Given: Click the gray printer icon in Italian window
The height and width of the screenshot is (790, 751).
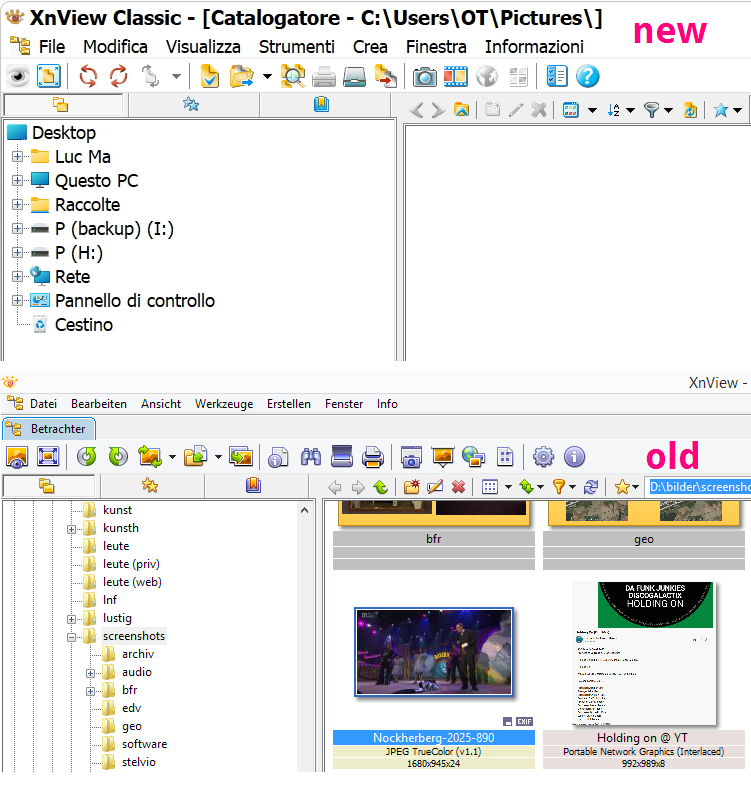Looking at the screenshot, I should pos(323,77).
